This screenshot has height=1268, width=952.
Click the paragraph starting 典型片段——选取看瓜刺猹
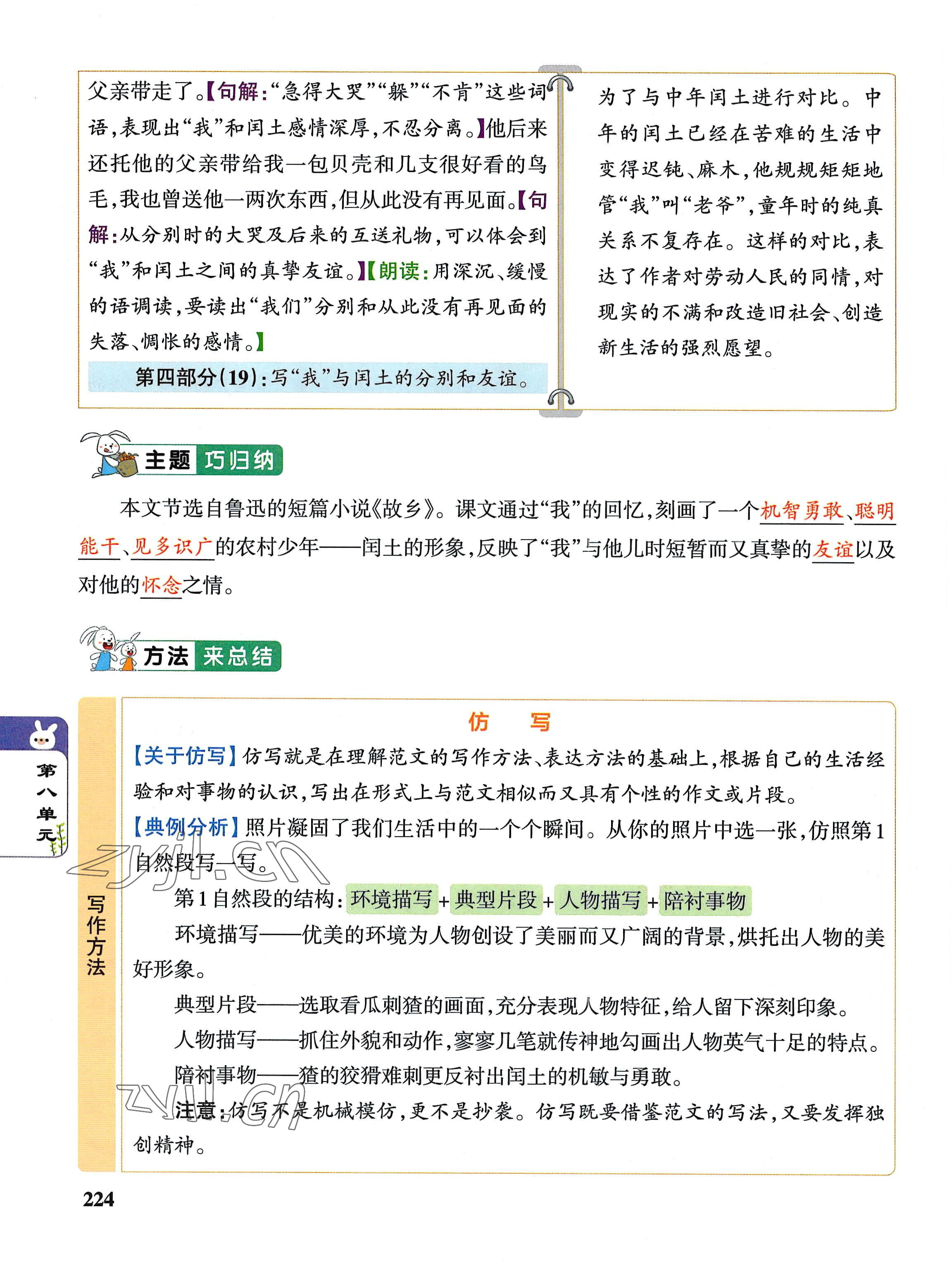tap(512, 1006)
